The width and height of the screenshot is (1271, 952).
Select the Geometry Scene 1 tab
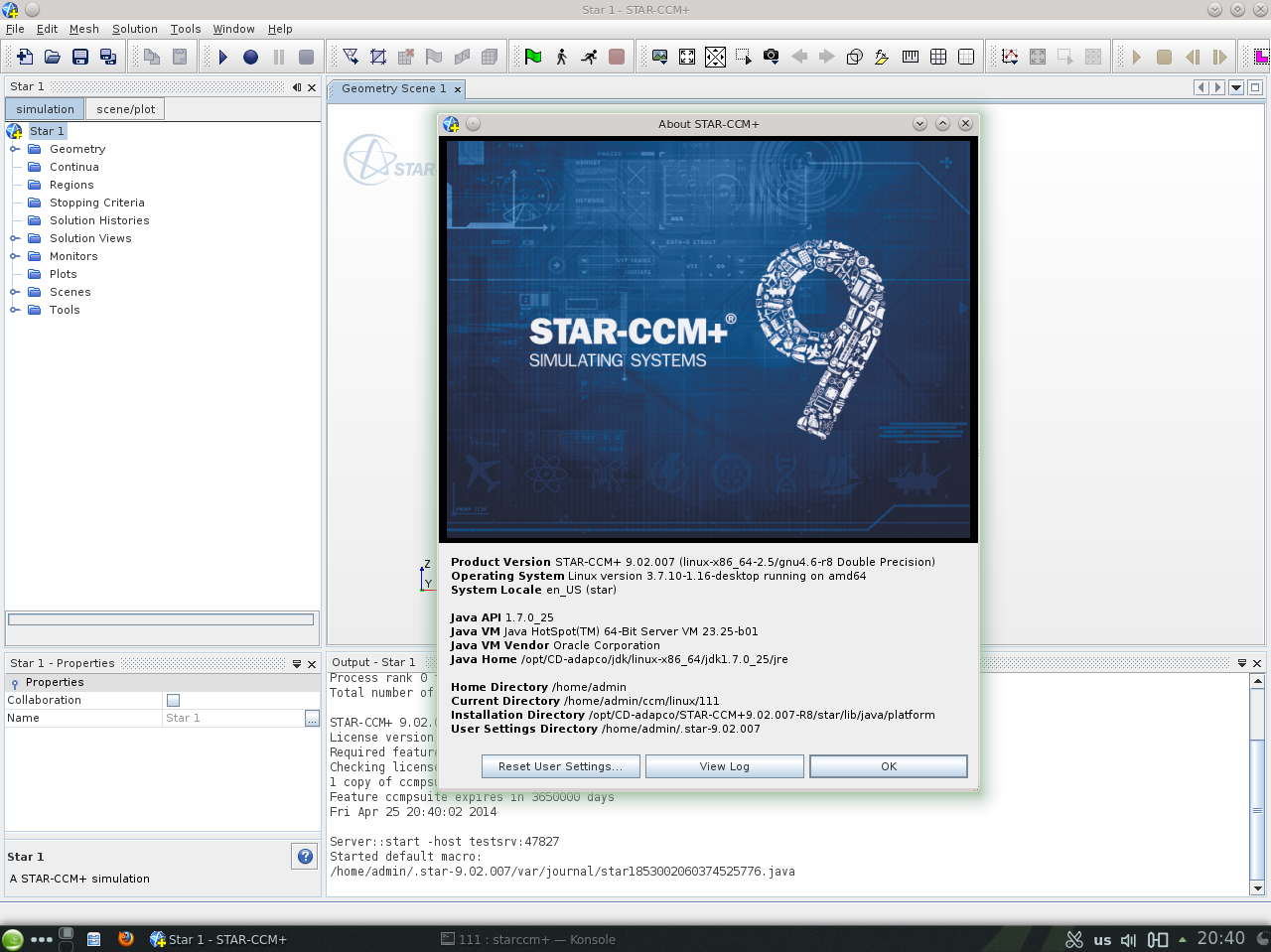(x=394, y=88)
